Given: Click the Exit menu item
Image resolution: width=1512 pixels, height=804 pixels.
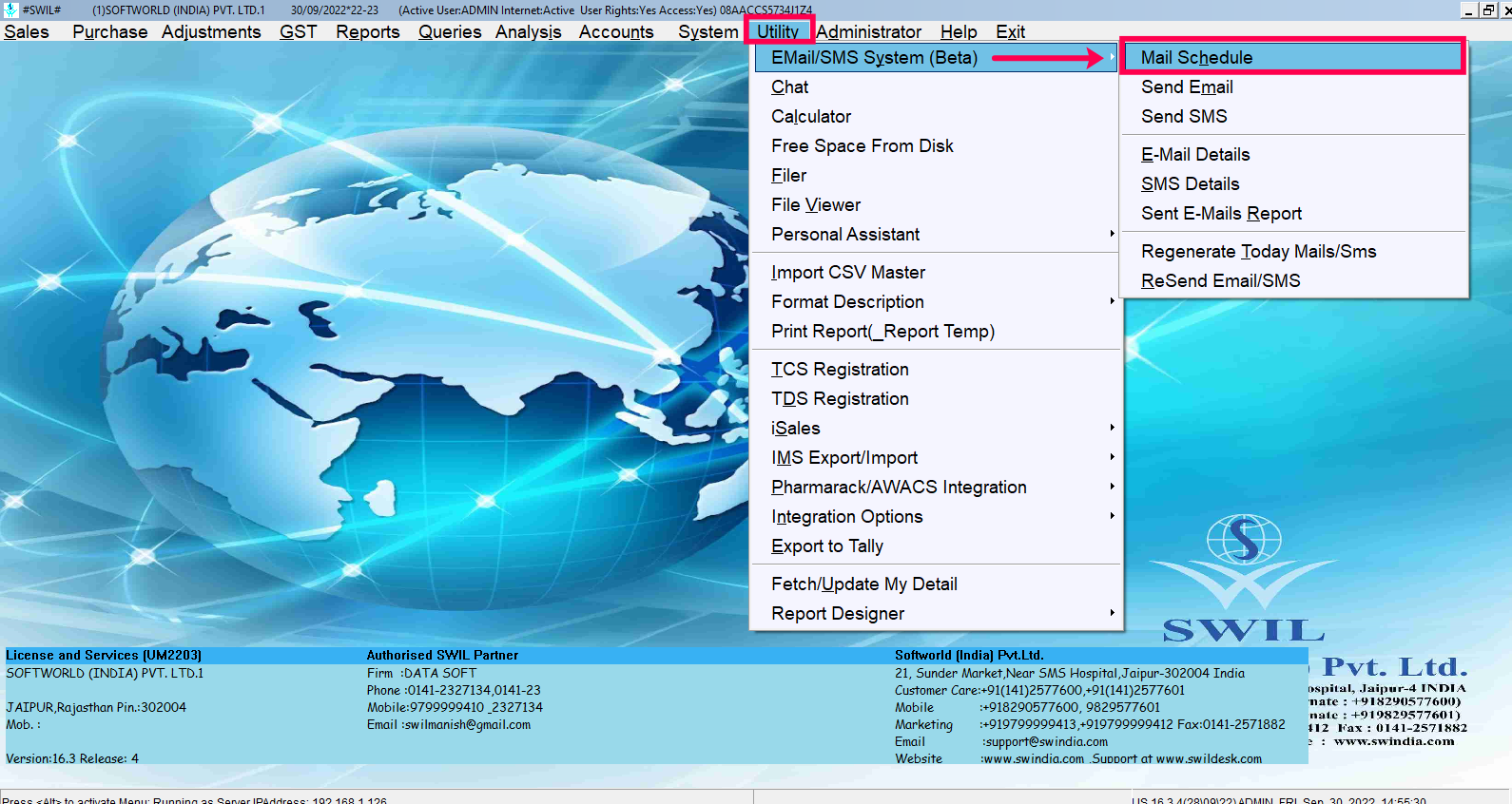Looking at the screenshot, I should coord(1010,31).
